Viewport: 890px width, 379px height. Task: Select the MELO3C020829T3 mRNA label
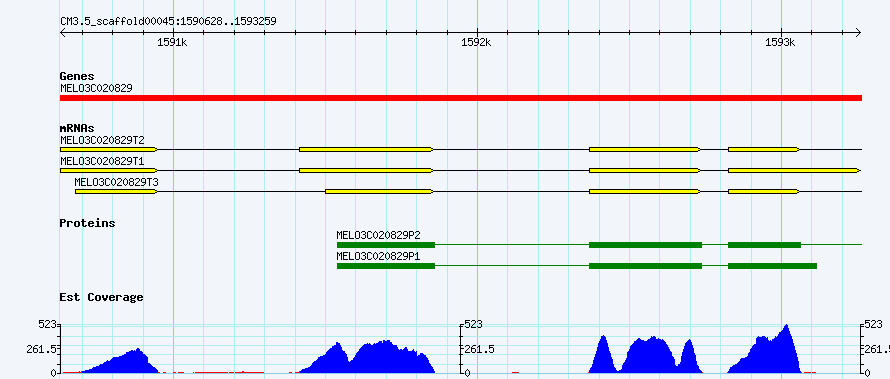[116, 182]
